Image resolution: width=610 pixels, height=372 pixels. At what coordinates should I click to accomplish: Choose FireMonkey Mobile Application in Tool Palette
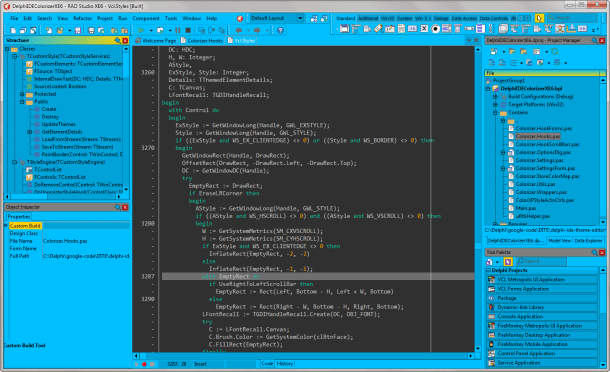coord(542,344)
